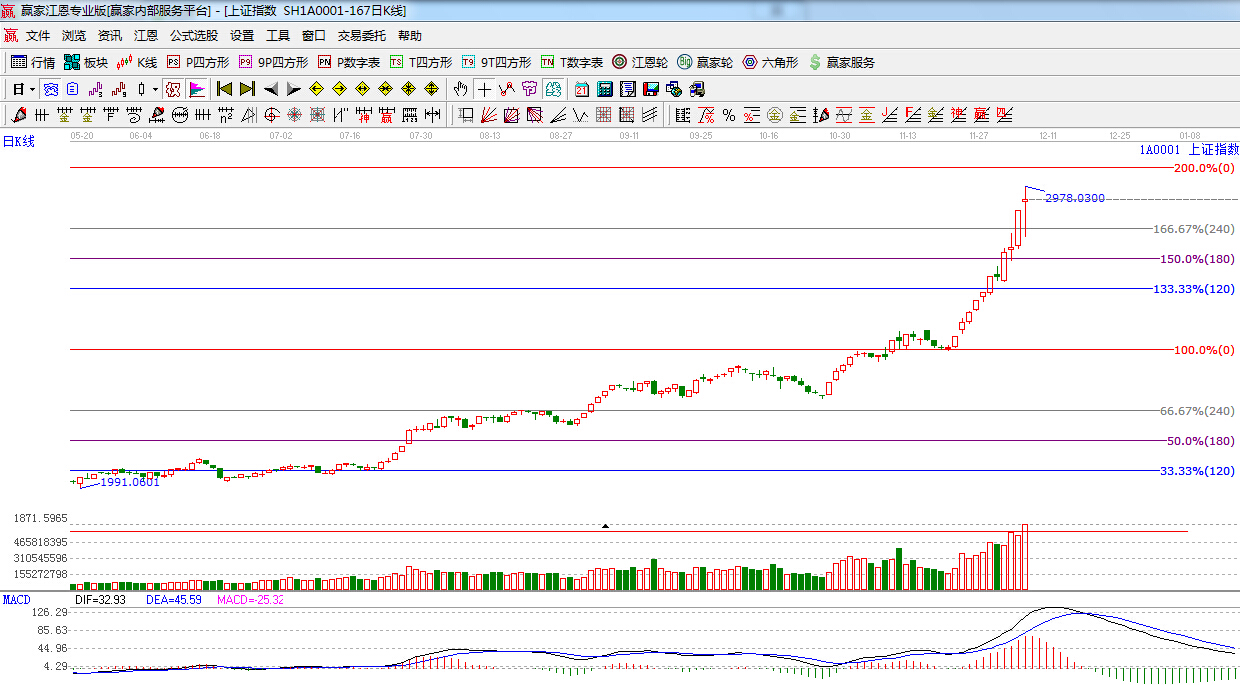Click the 赢家服务 button

pos(841,62)
